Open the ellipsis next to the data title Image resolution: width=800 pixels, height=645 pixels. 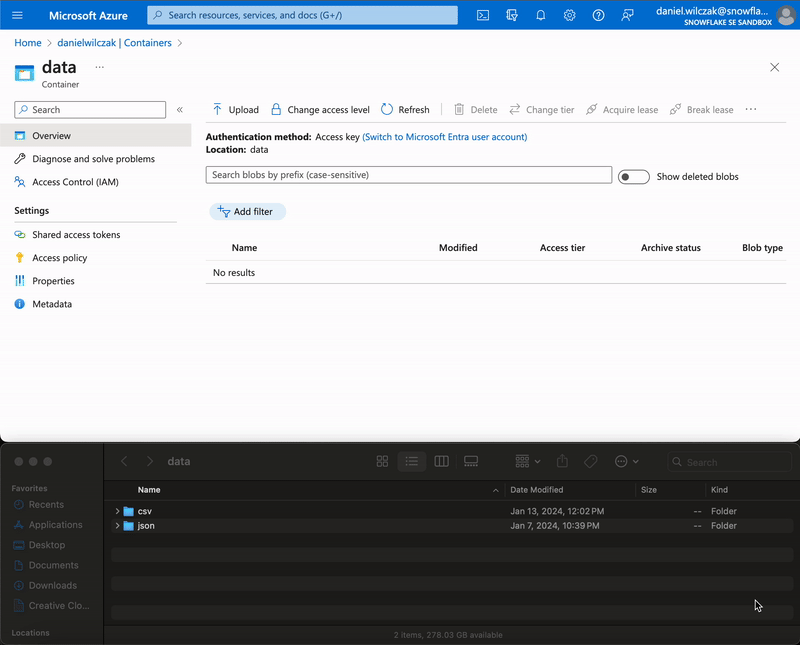pyautogui.click(x=99, y=67)
